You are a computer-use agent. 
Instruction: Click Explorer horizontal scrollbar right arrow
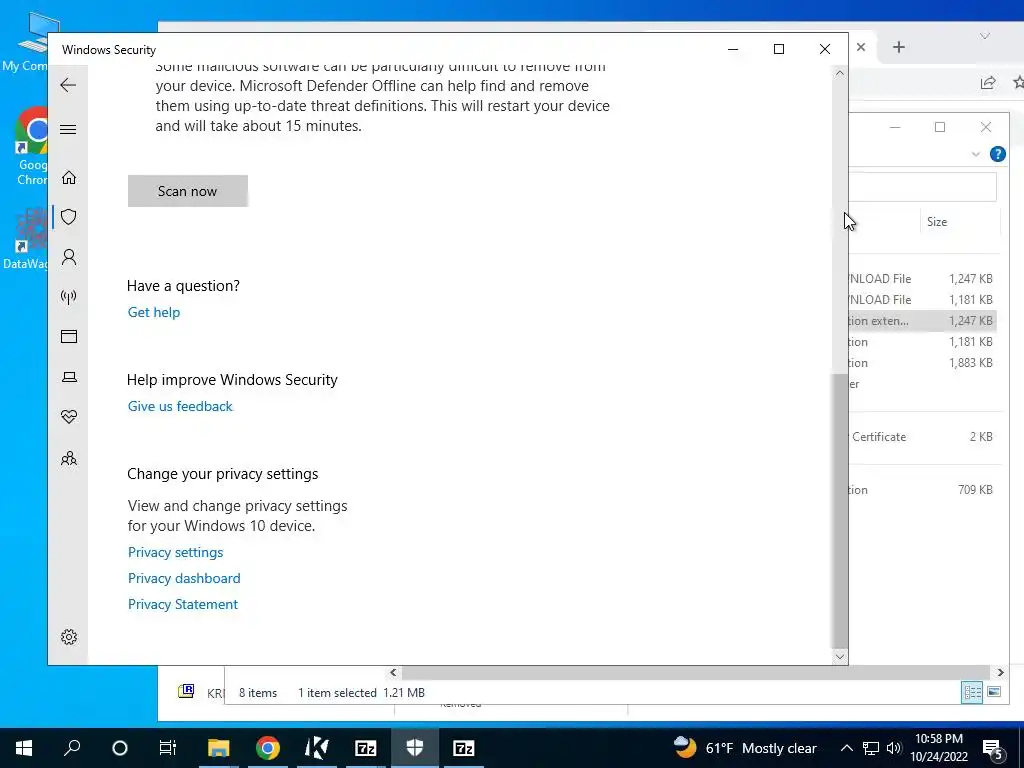point(1000,672)
